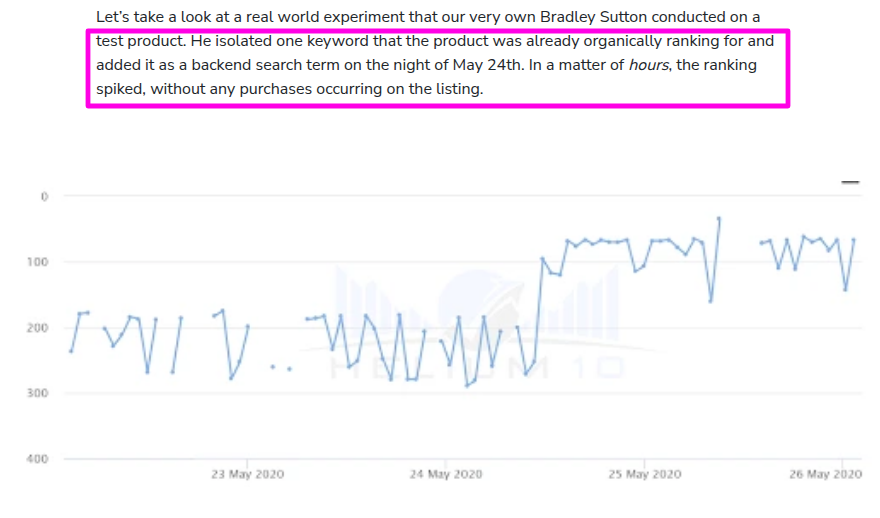The width and height of the screenshot is (880, 518).
Task: Click the Helium 10 watermark logo in chart
Action: coord(477,324)
